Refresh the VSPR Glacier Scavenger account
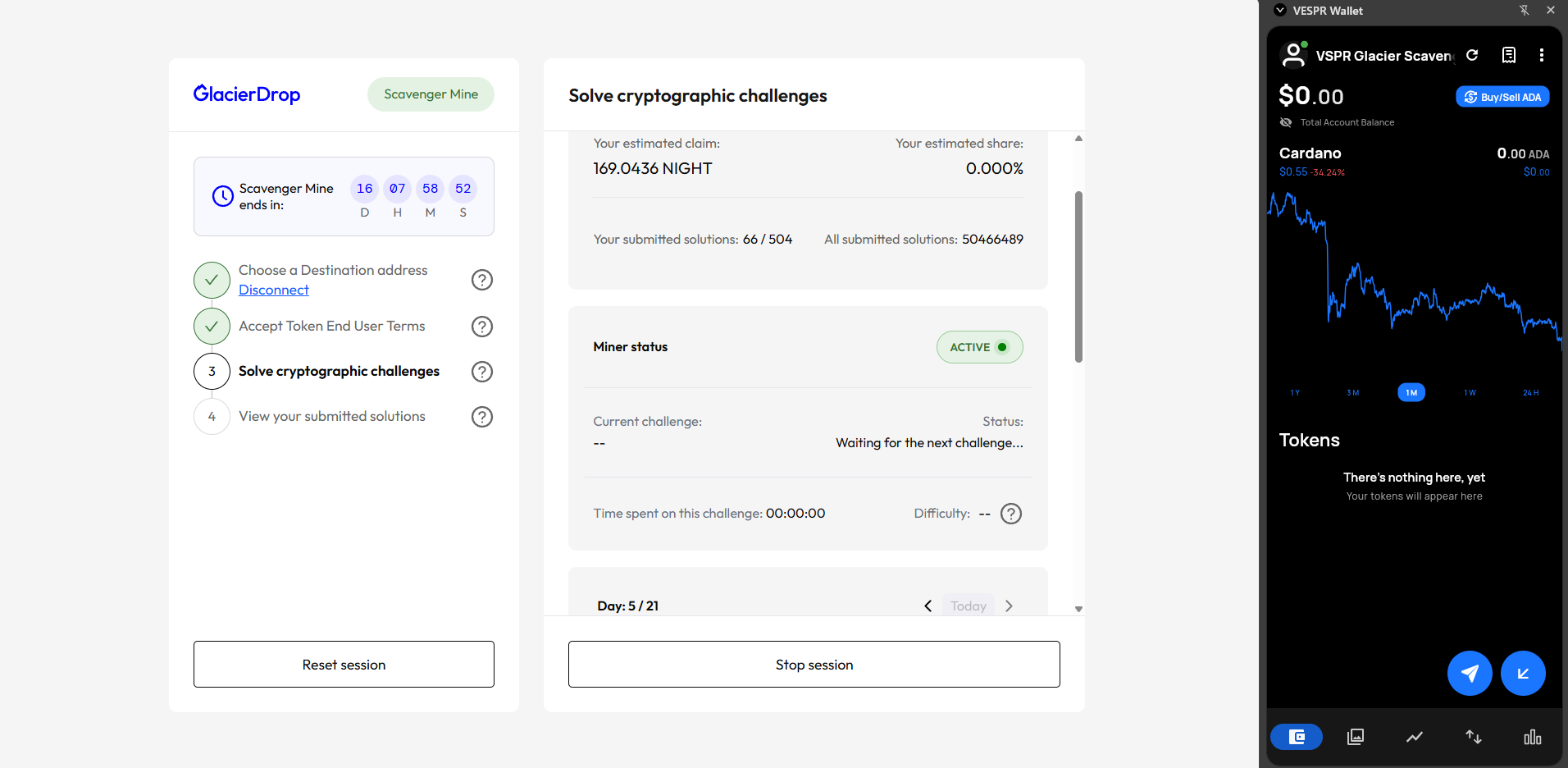This screenshot has height=768, width=1568. [1472, 55]
